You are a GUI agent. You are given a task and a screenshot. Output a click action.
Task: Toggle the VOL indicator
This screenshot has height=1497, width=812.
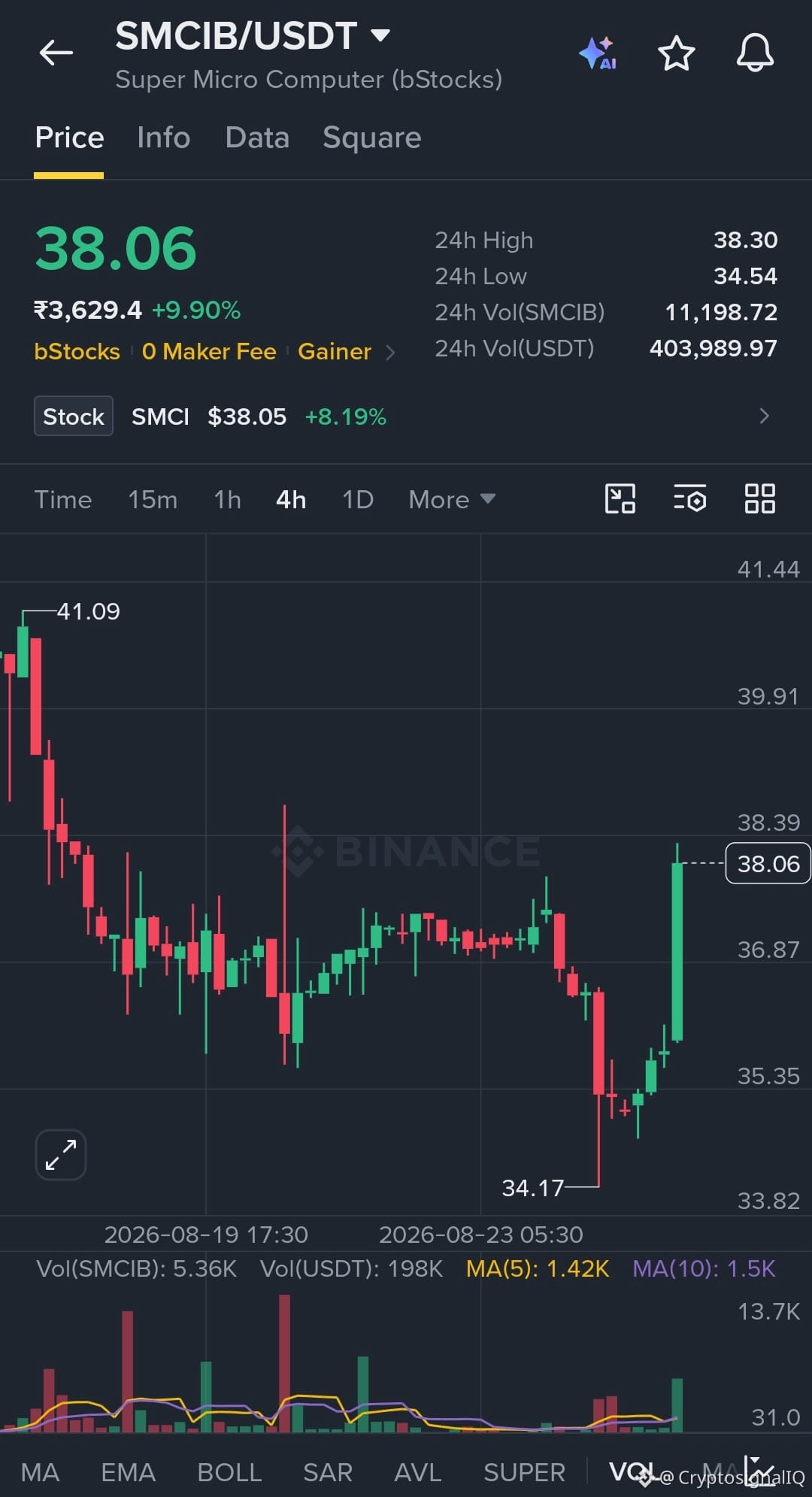pyautogui.click(x=632, y=1471)
